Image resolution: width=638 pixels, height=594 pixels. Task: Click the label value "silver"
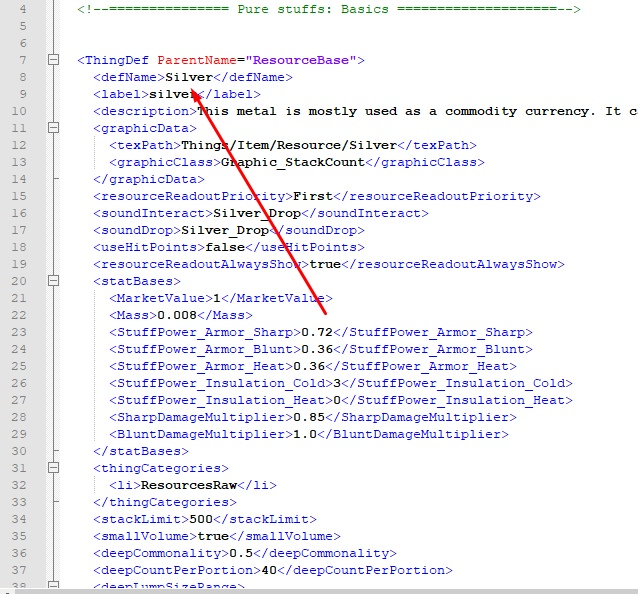click(x=173, y=94)
